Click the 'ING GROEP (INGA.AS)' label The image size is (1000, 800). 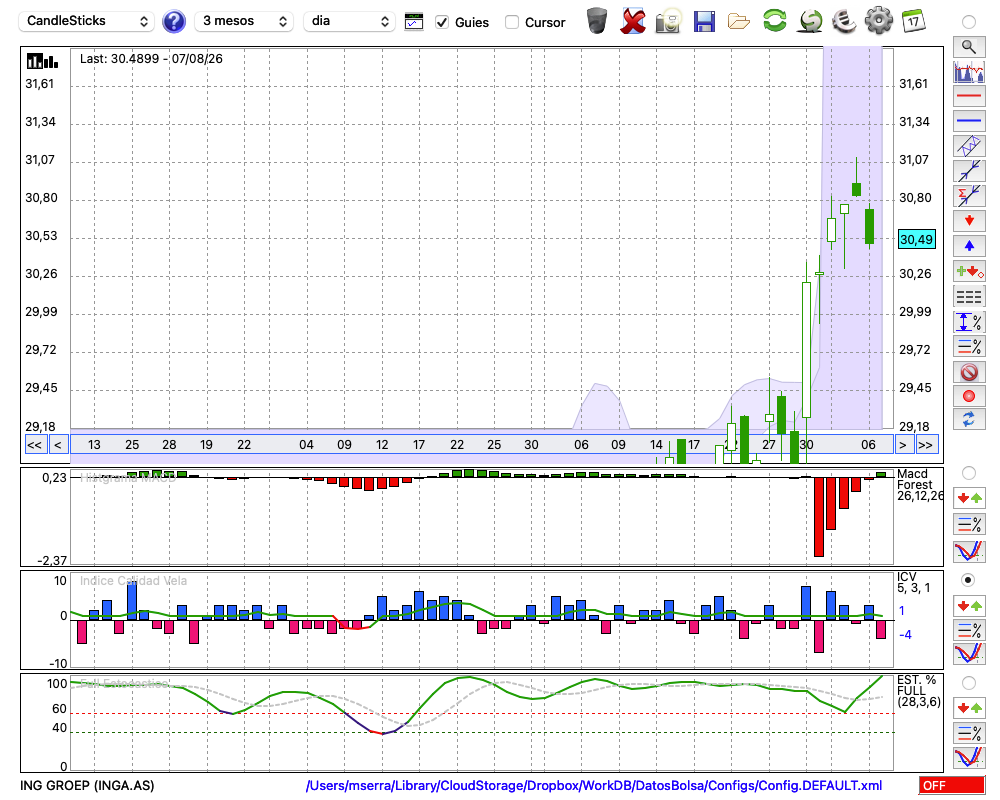pos(87,786)
